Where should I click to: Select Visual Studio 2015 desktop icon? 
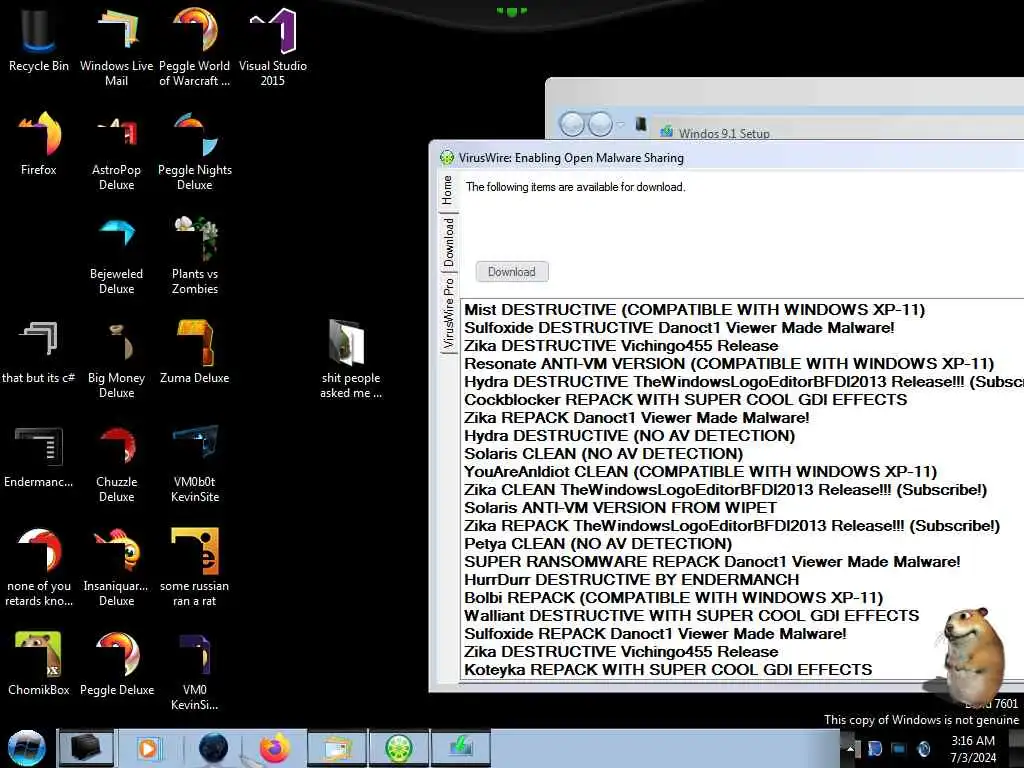(x=272, y=47)
